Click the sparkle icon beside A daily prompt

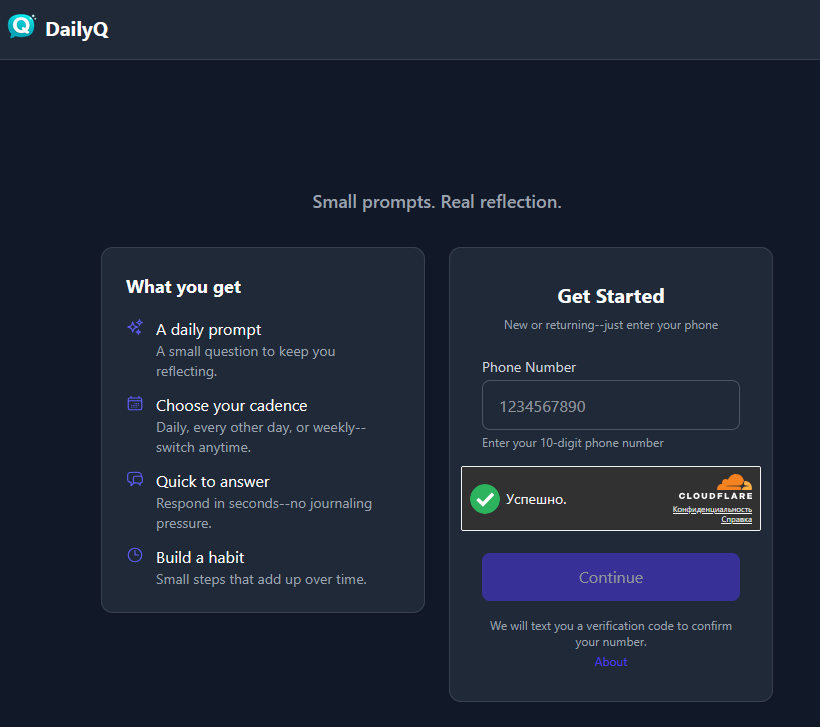(135, 327)
